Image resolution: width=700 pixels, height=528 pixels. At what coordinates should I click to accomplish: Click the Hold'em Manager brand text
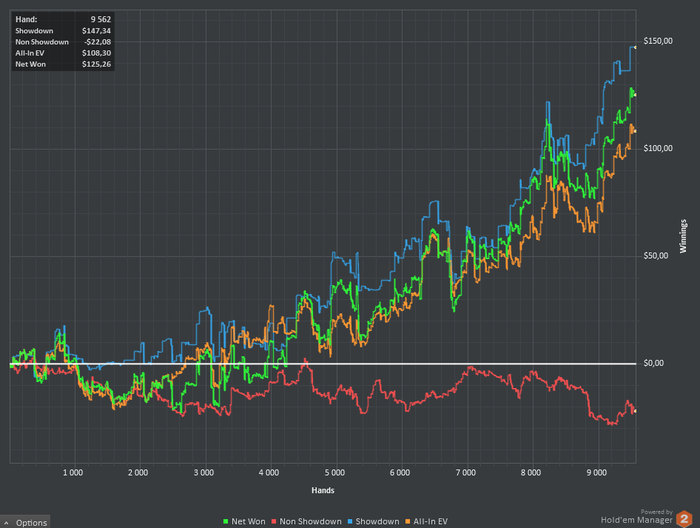pos(636,520)
